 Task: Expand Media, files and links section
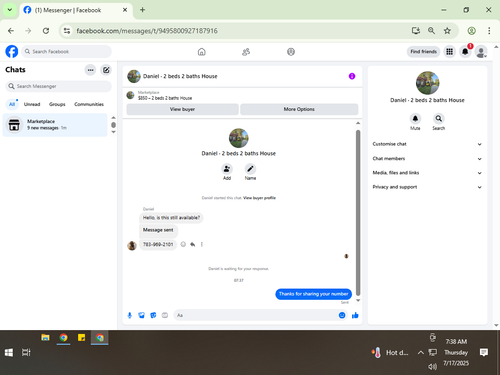coord(427,173)
